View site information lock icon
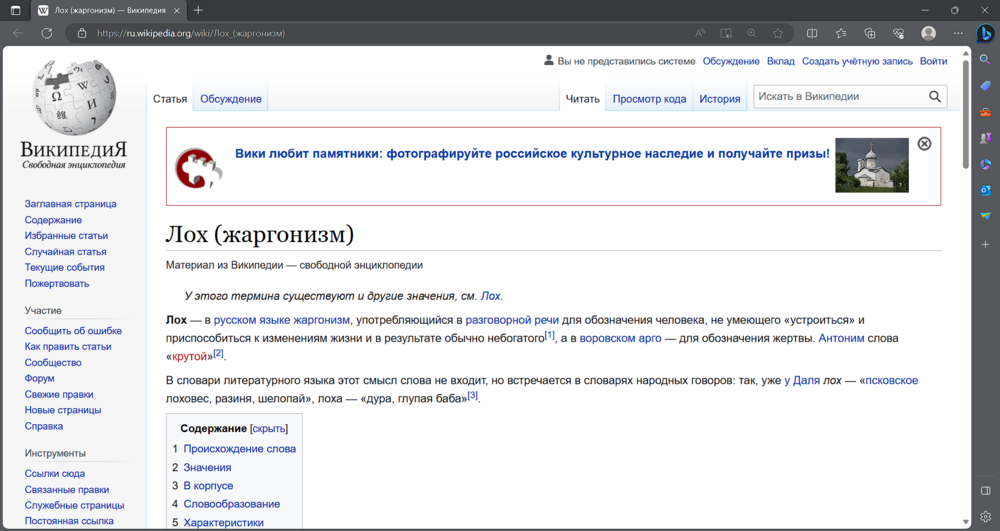This screenshot has width=1000, height=531. pyautogui.click(x=82, y=33)
